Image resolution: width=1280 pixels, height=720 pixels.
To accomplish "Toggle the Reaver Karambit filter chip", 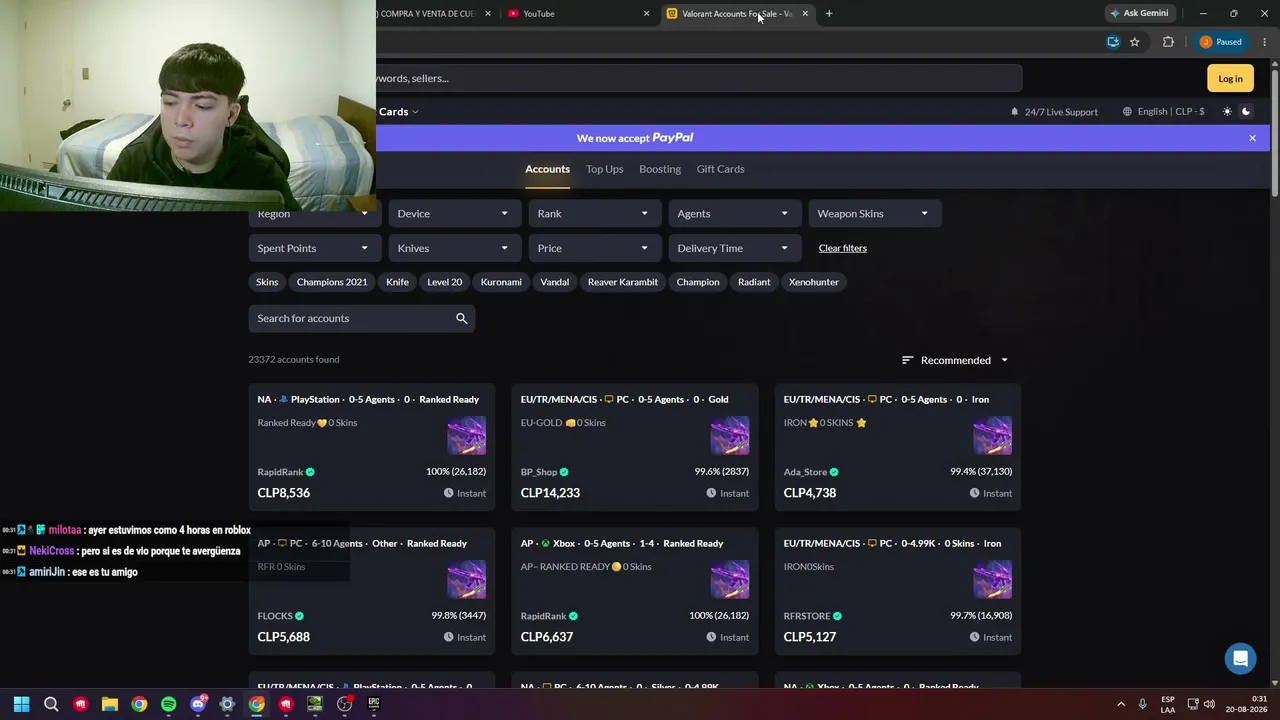I will [x=623, y=282].
